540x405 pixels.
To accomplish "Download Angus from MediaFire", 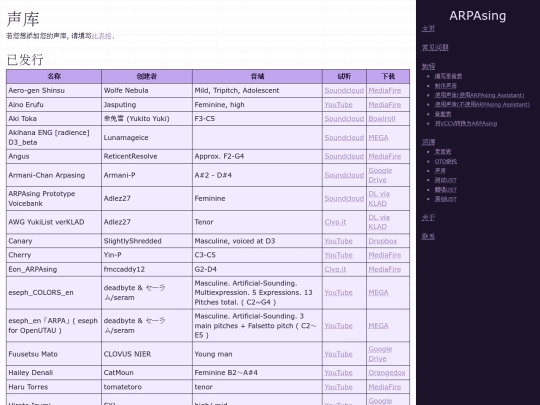I will [384, 156].
